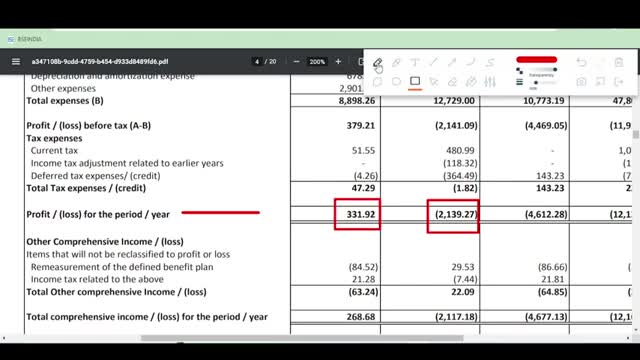Image resolution: width=640 pixels, height=360 pixels.
Task: Click "Profit / (loss) for the period / year"
Action: pyautogui.click(x=98, y=214)
